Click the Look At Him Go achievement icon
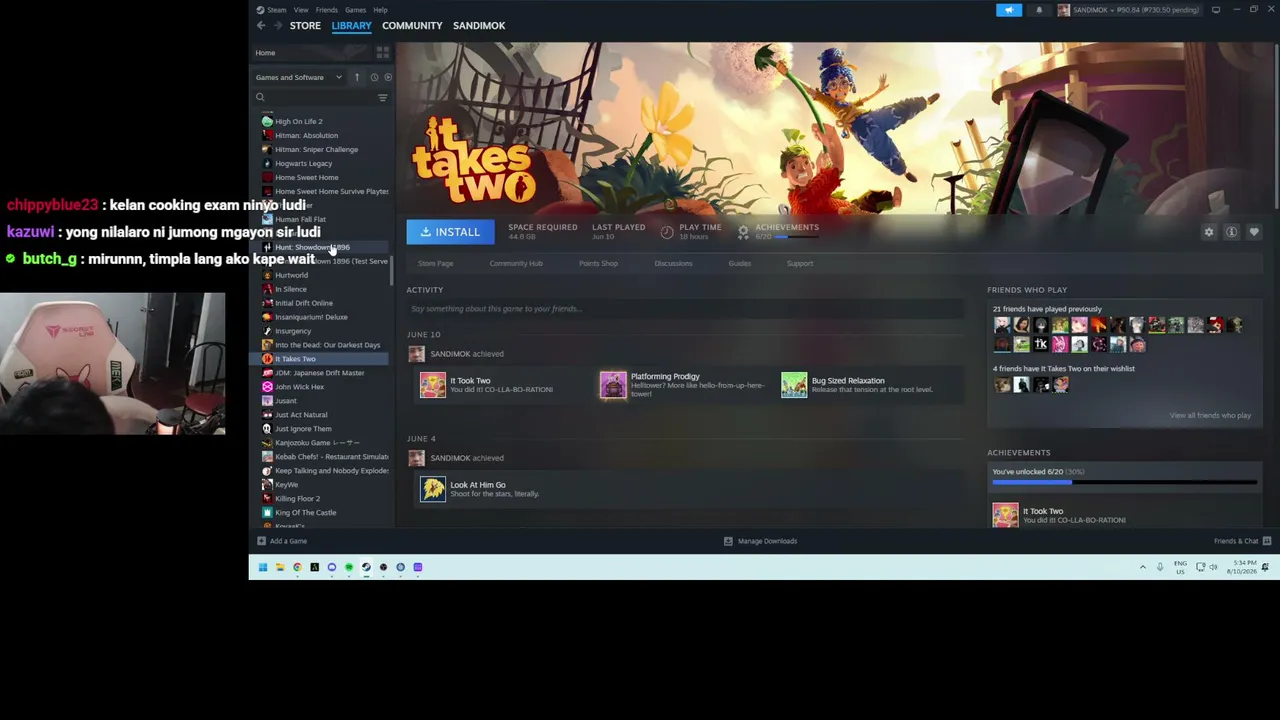The image size is (1280, 720). pyautogui.click(x=433, y=489)
